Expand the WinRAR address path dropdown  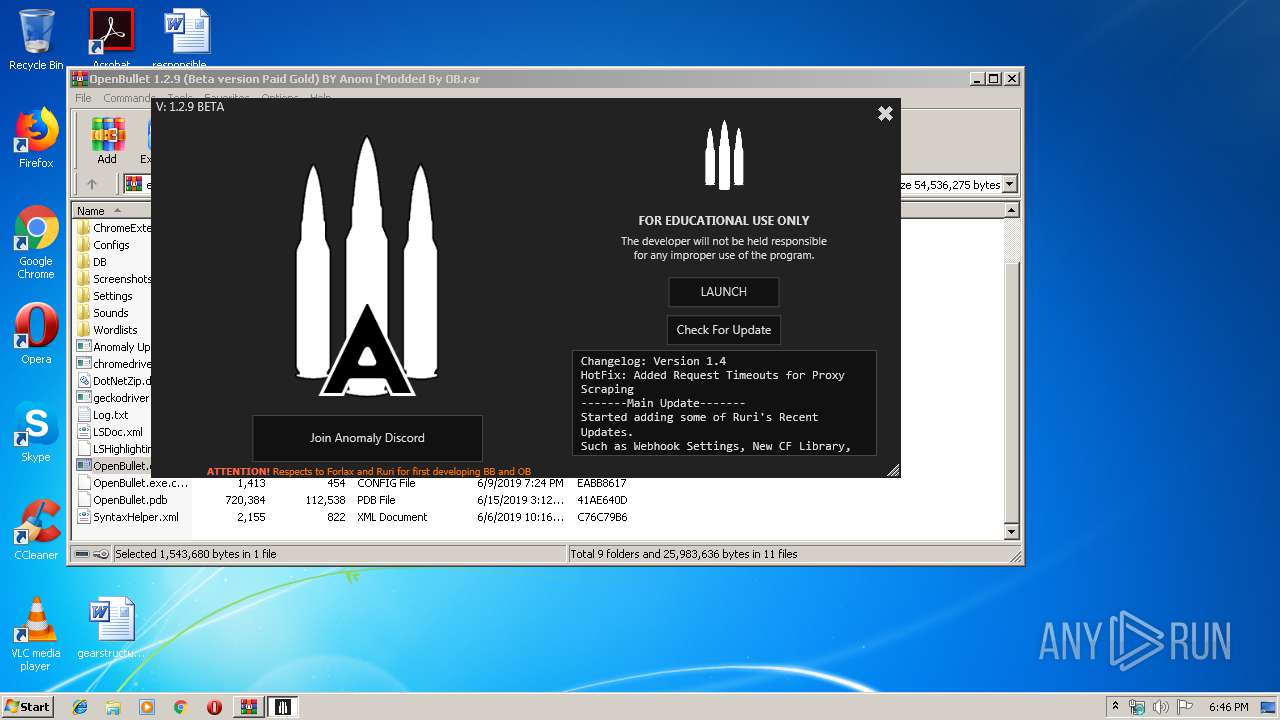1010,184
